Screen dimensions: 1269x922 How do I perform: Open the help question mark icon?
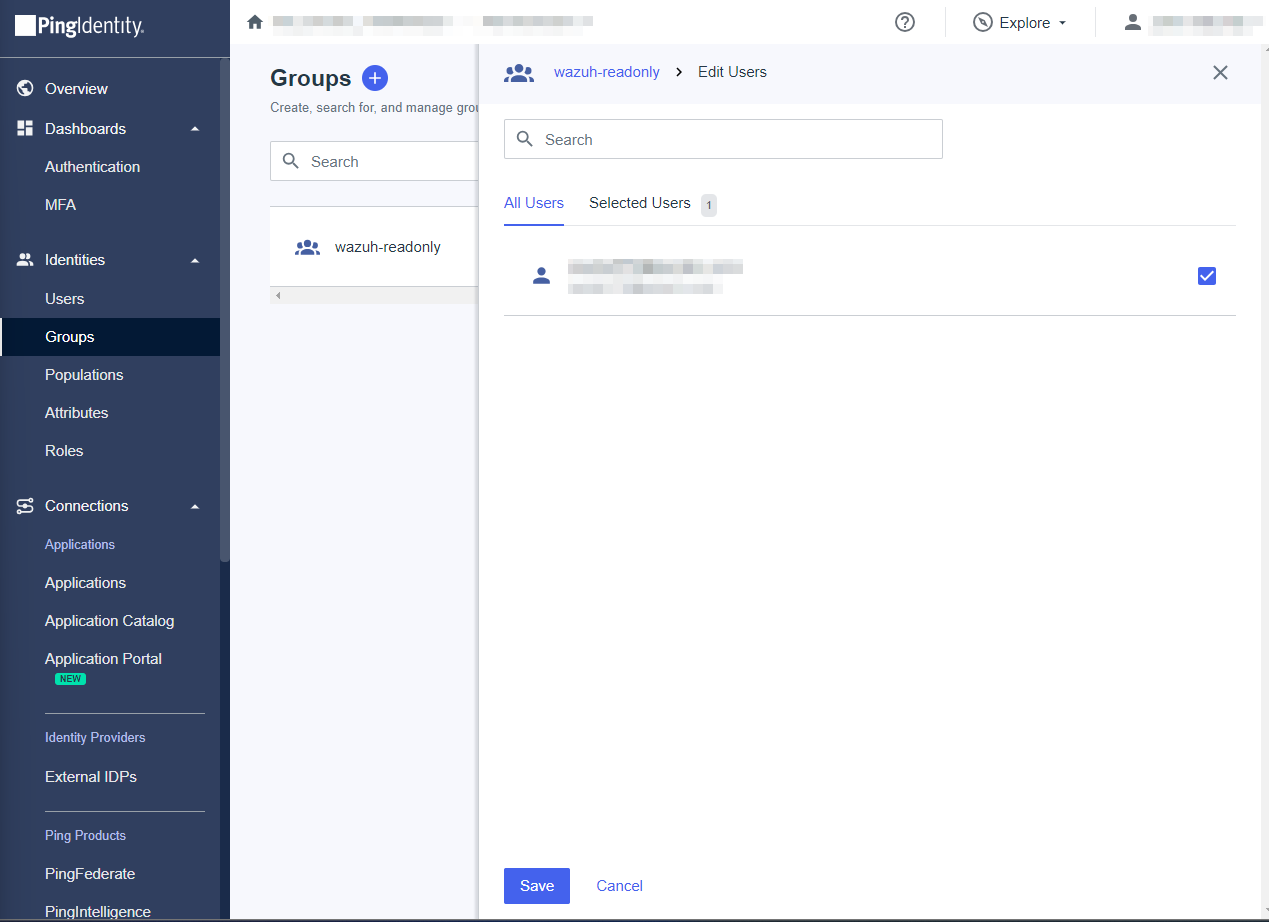click(x=905, y=22)
